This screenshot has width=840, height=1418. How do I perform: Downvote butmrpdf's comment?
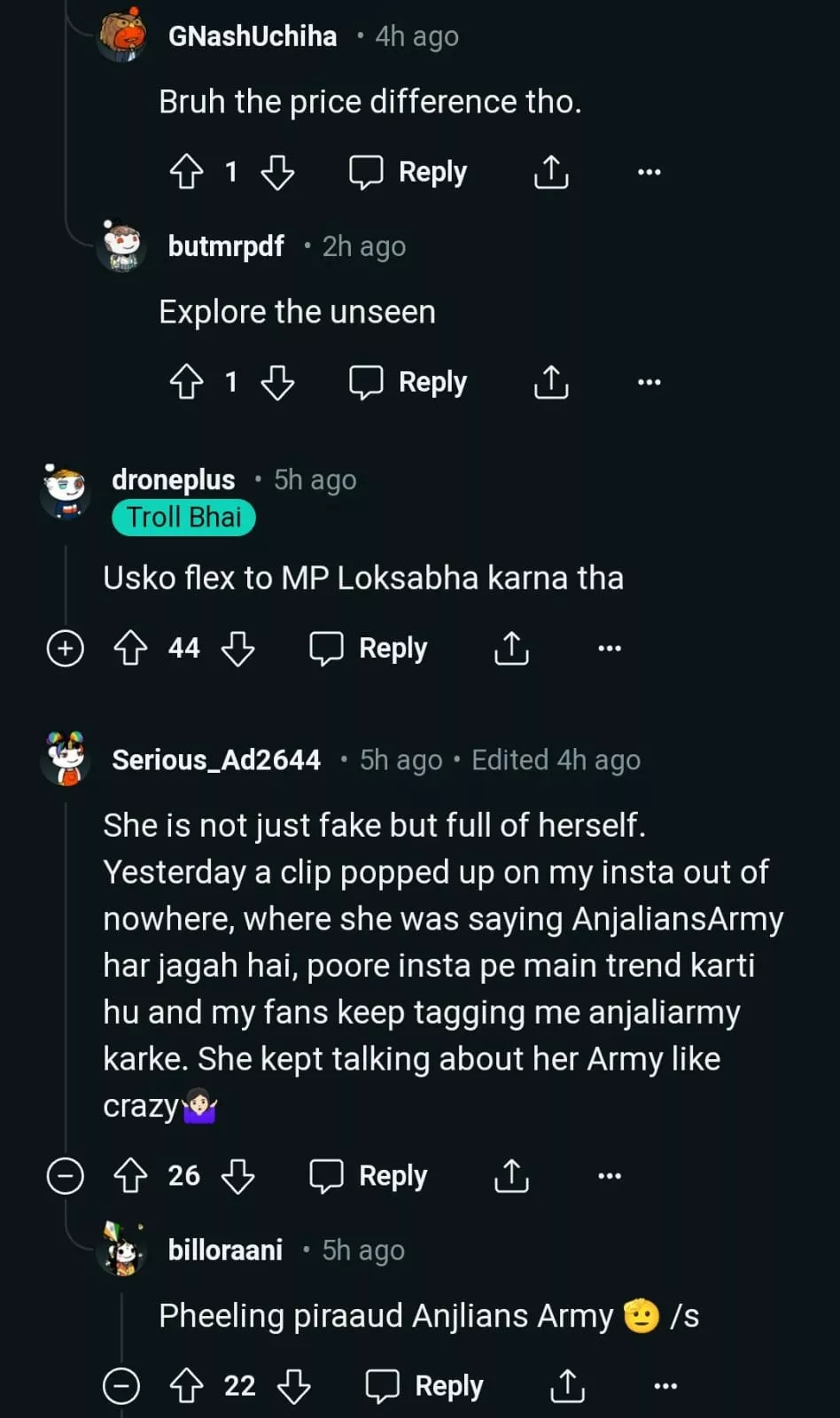point(277,383)
